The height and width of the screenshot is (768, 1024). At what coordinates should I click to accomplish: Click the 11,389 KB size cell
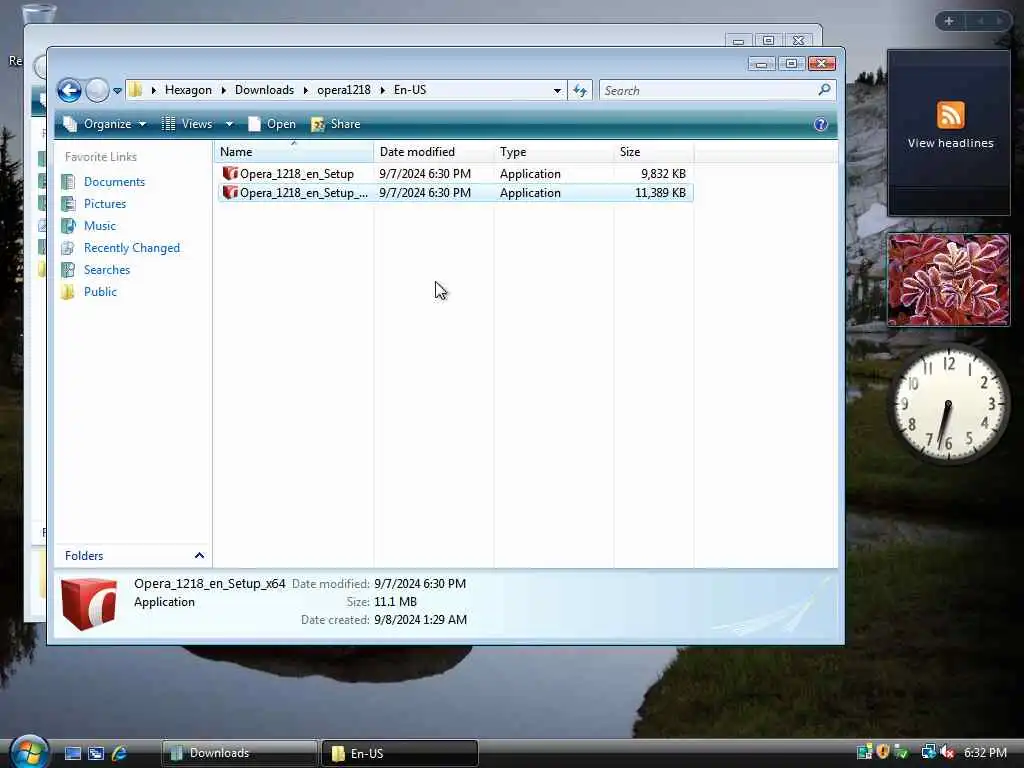point(660,193)
